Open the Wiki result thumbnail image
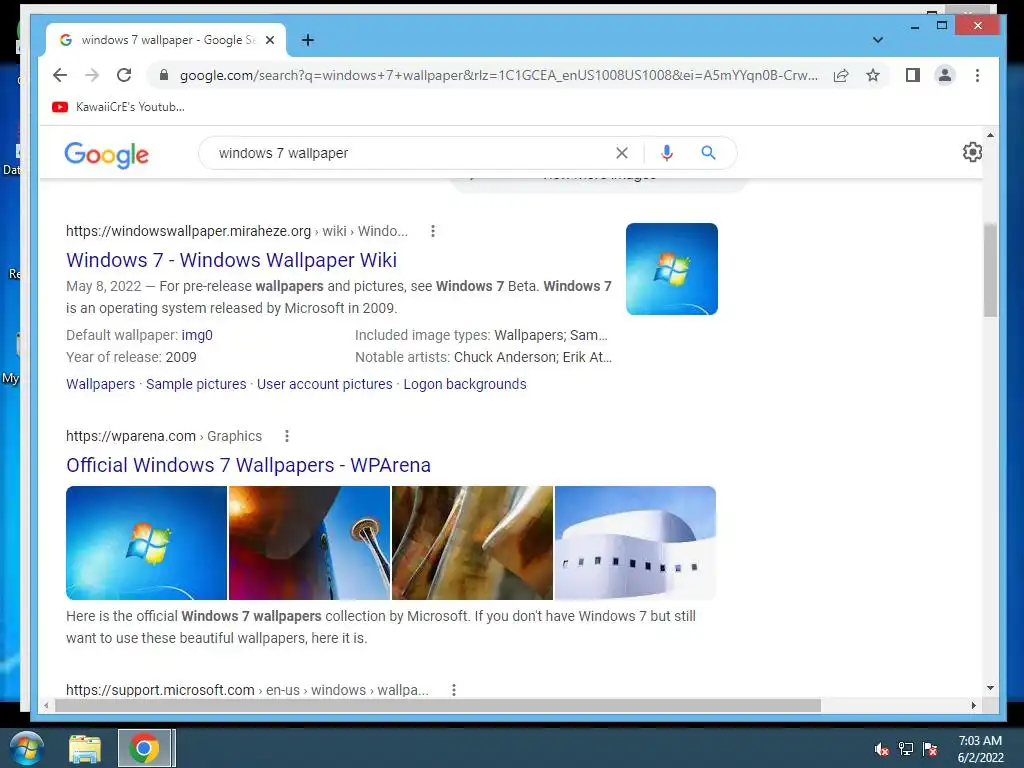 (x=671, y=269)
